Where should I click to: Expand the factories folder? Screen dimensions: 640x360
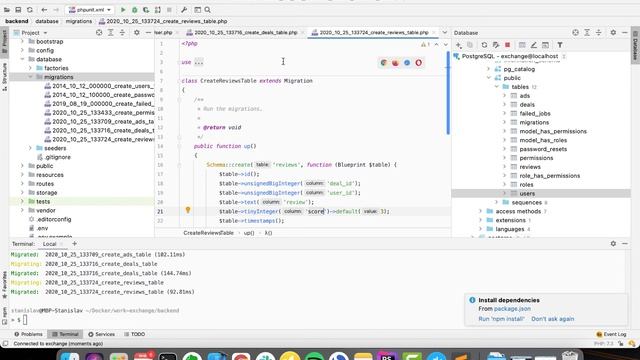coord(30,68)
